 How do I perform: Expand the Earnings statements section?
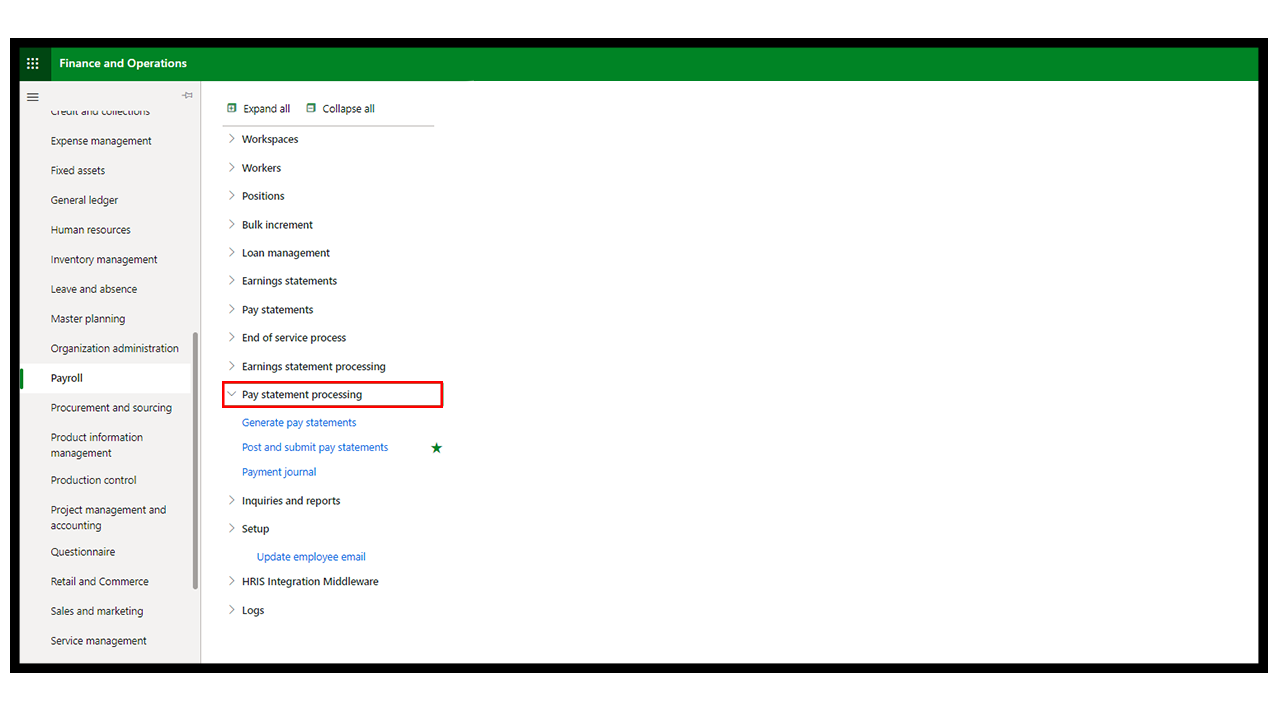pos(232,281)
